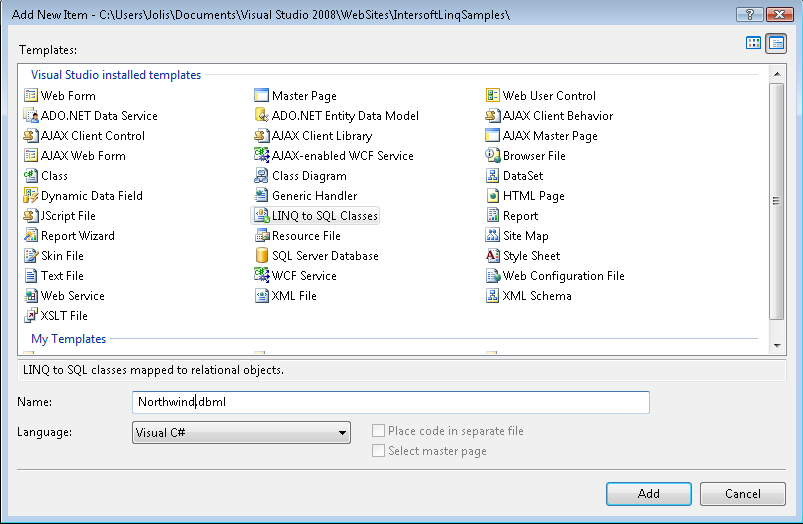Open the Language dropdown
The width and height of the screenshot is (803, 524).
[x=241, y=432]
